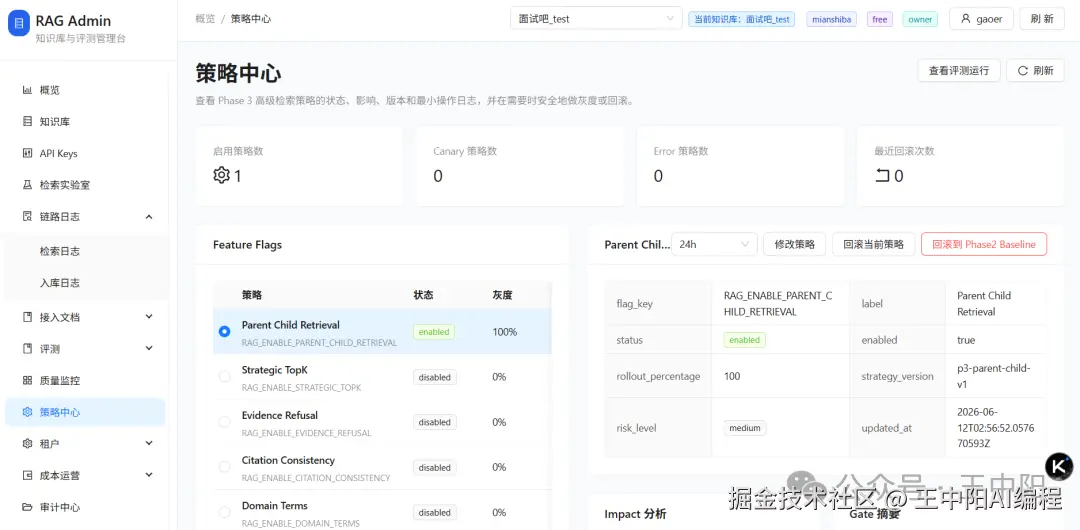Expand the 成本运营 chevron
Image resolution: width=1080 pixels, height=530 pixels.
click(149, 475)
